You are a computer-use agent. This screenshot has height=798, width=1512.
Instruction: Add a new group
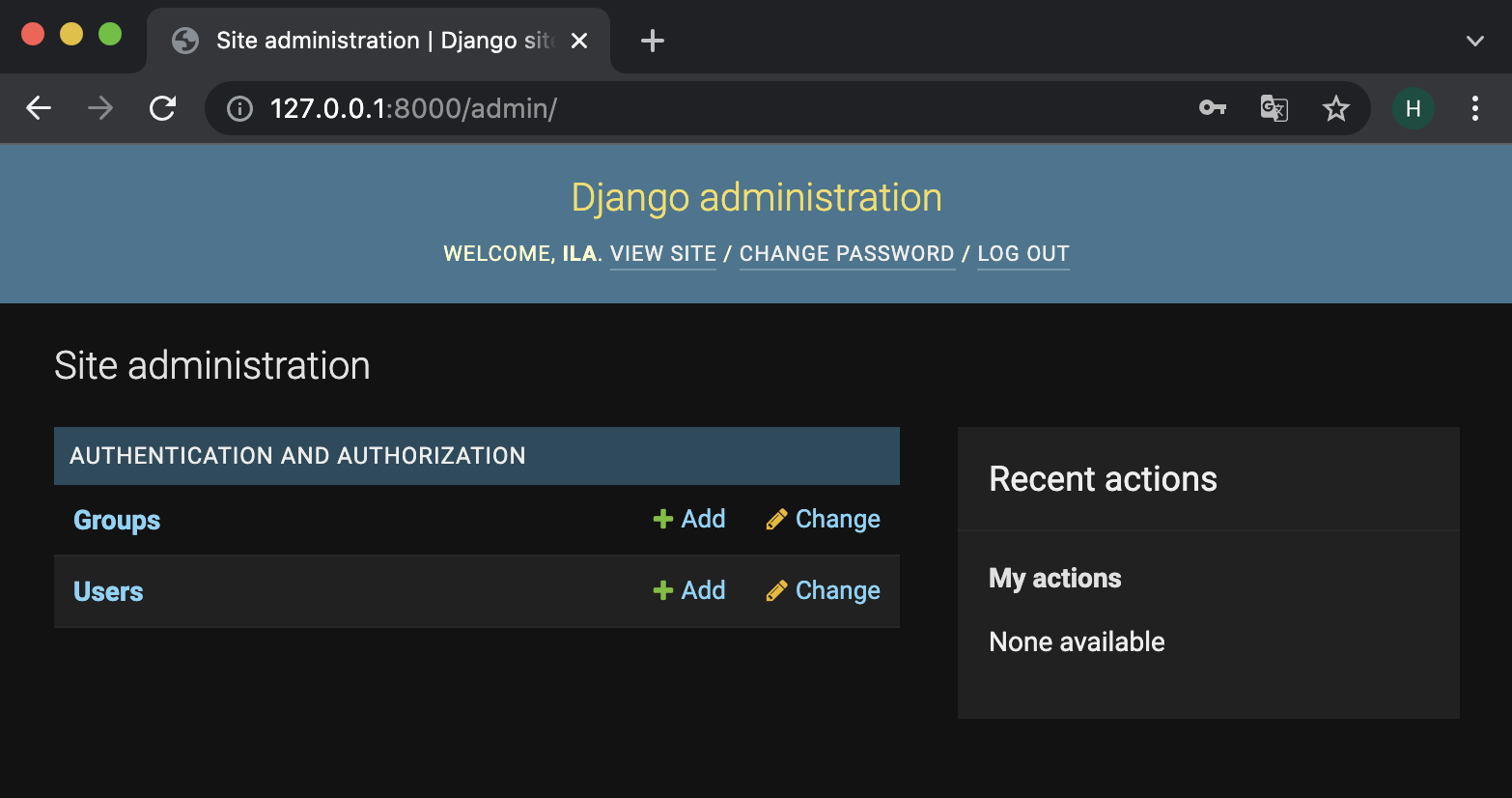(x=689, y=519)
